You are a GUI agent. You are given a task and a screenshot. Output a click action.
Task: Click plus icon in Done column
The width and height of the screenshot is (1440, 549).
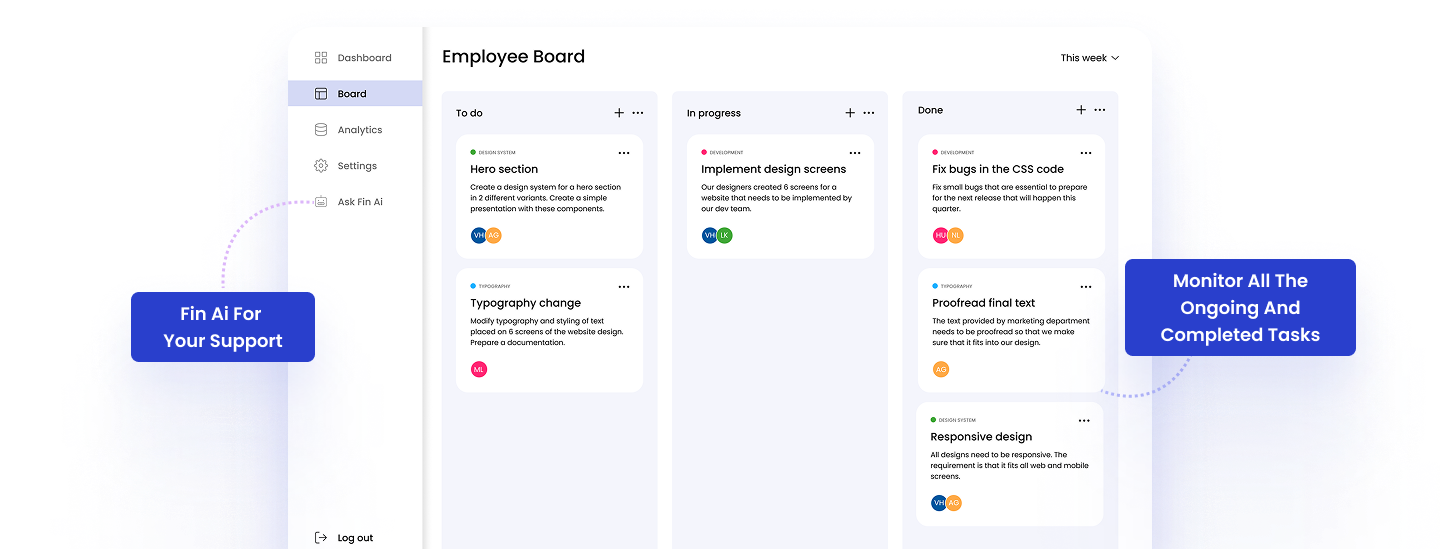tap(1081, 110)
